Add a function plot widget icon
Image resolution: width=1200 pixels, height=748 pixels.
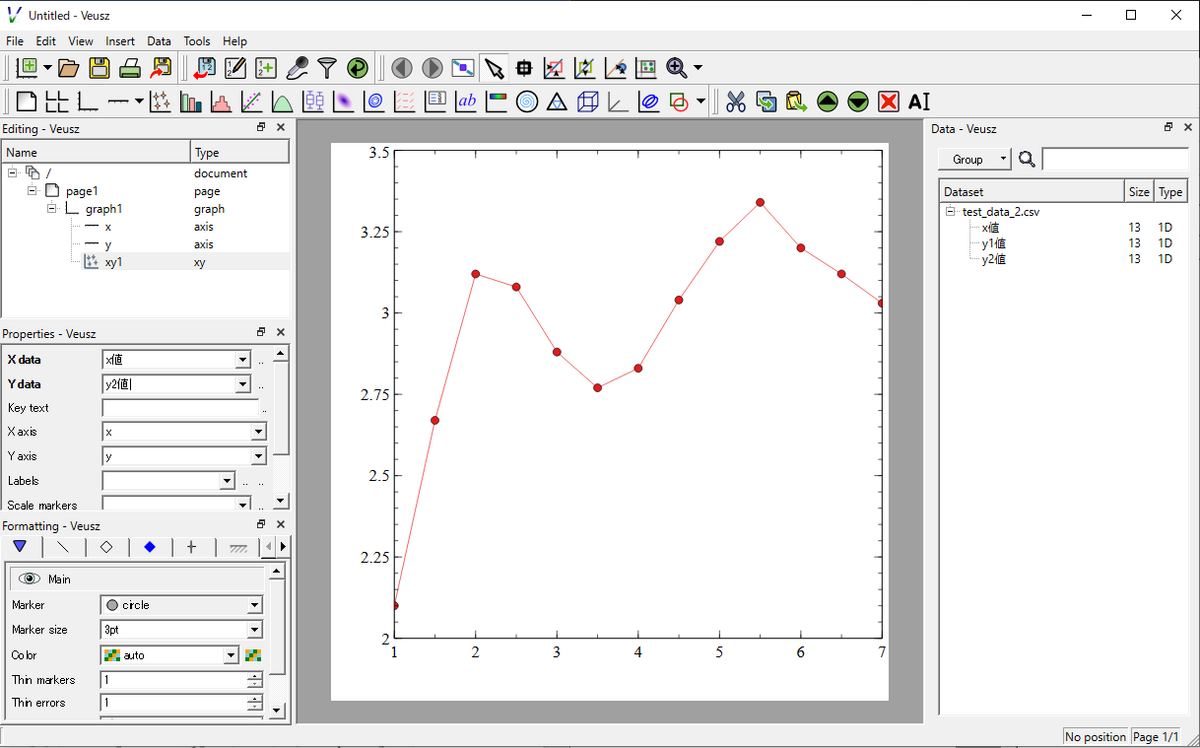[x=282, y=101]
